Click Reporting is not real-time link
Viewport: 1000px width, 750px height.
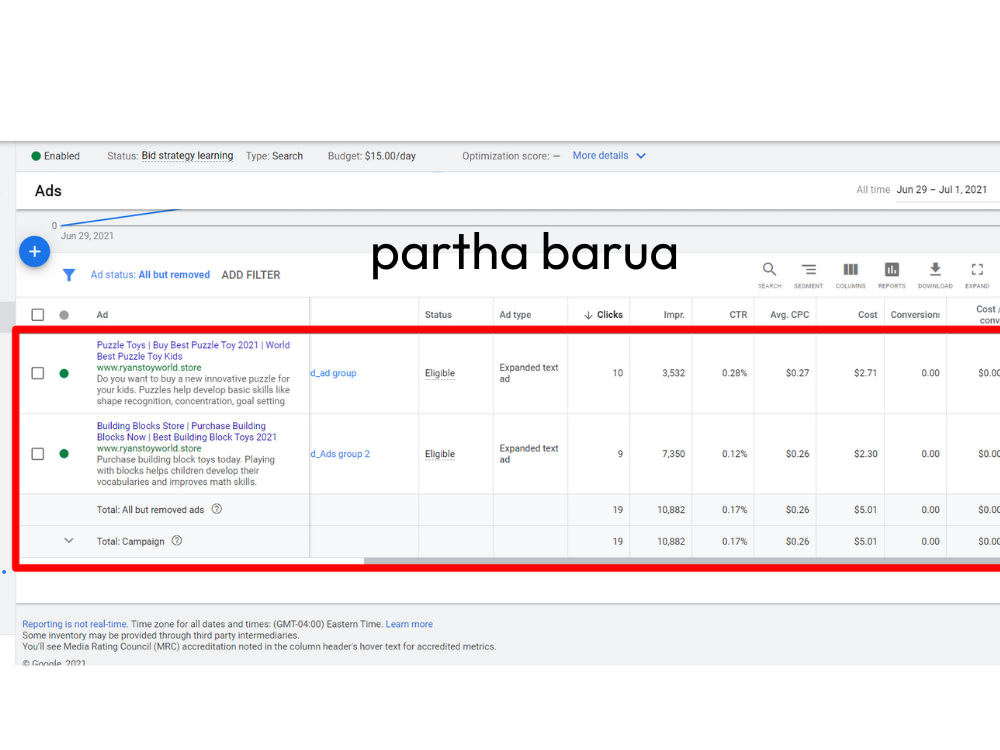coord(75,624)
